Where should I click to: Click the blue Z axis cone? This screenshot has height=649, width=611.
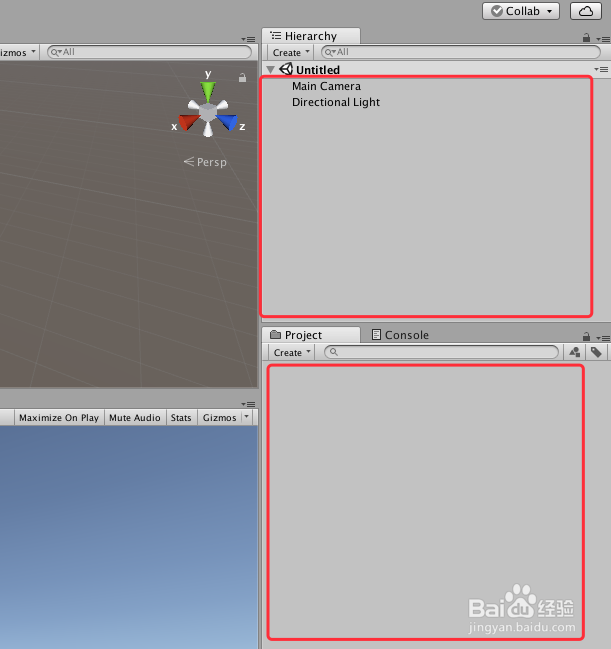[227, 123]
